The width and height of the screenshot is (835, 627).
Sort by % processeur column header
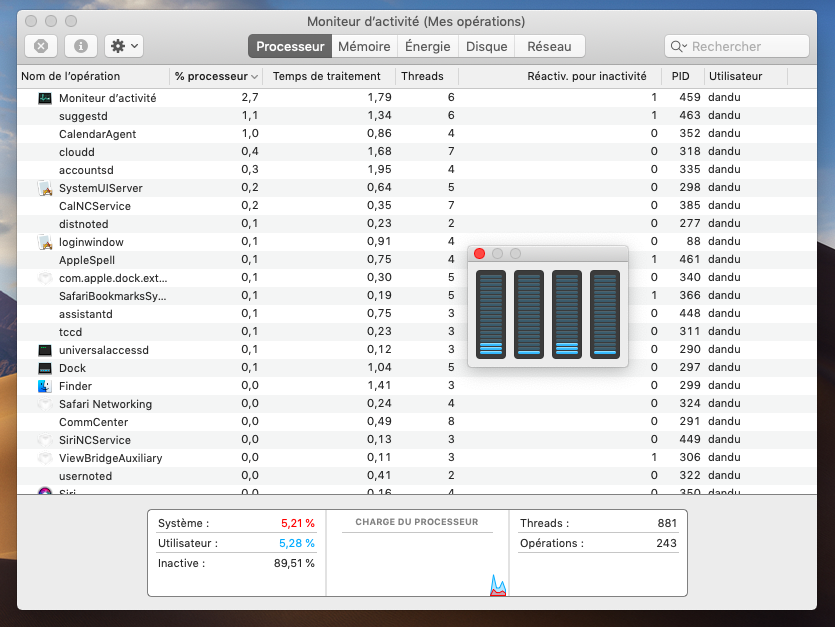coord(216,76)
